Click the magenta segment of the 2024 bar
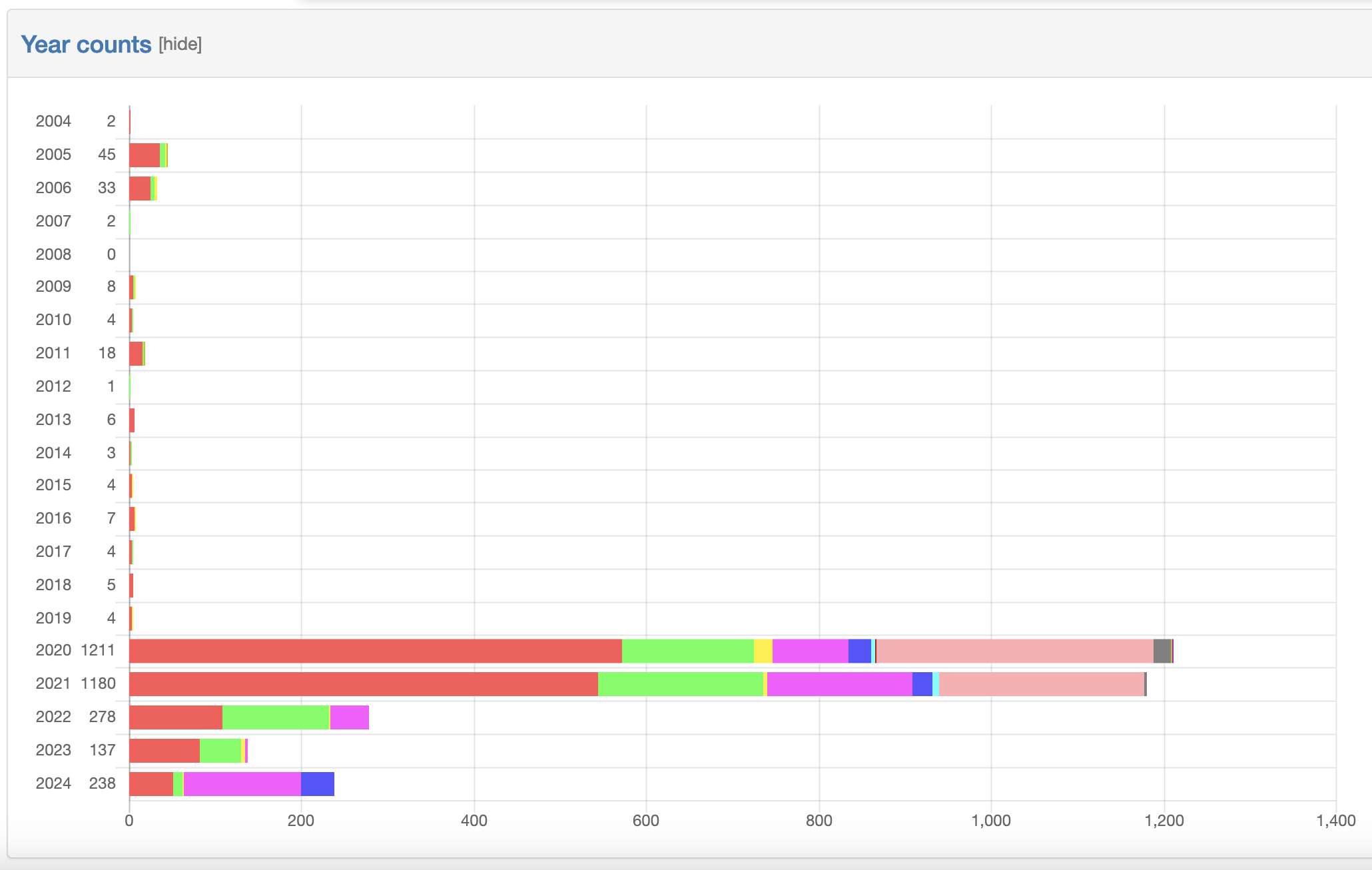Image resolution: width=1372 pixels, height=870 pixels. 242,784
